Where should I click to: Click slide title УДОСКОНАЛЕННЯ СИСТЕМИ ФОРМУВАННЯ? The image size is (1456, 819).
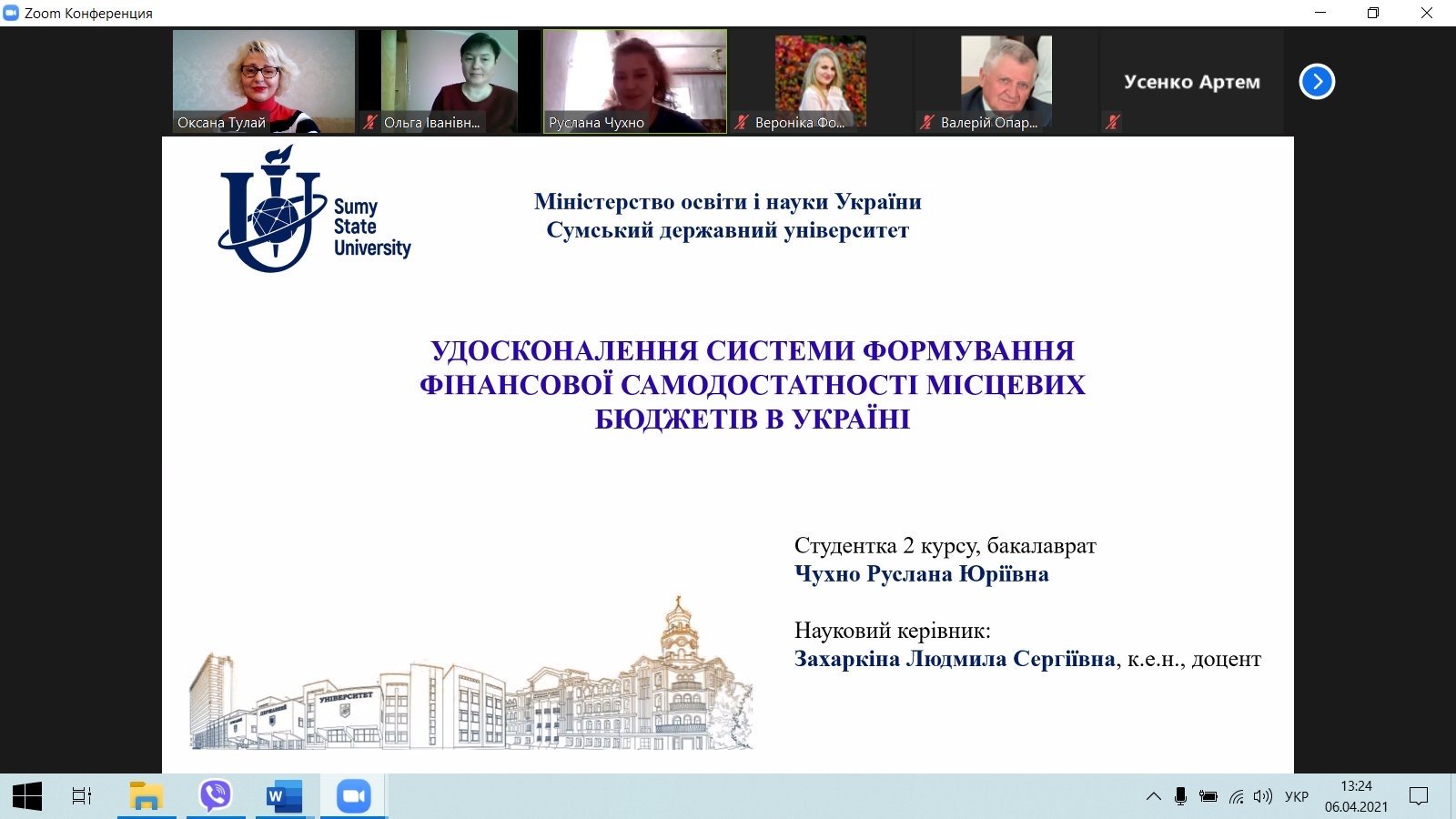tap(752, 350)
